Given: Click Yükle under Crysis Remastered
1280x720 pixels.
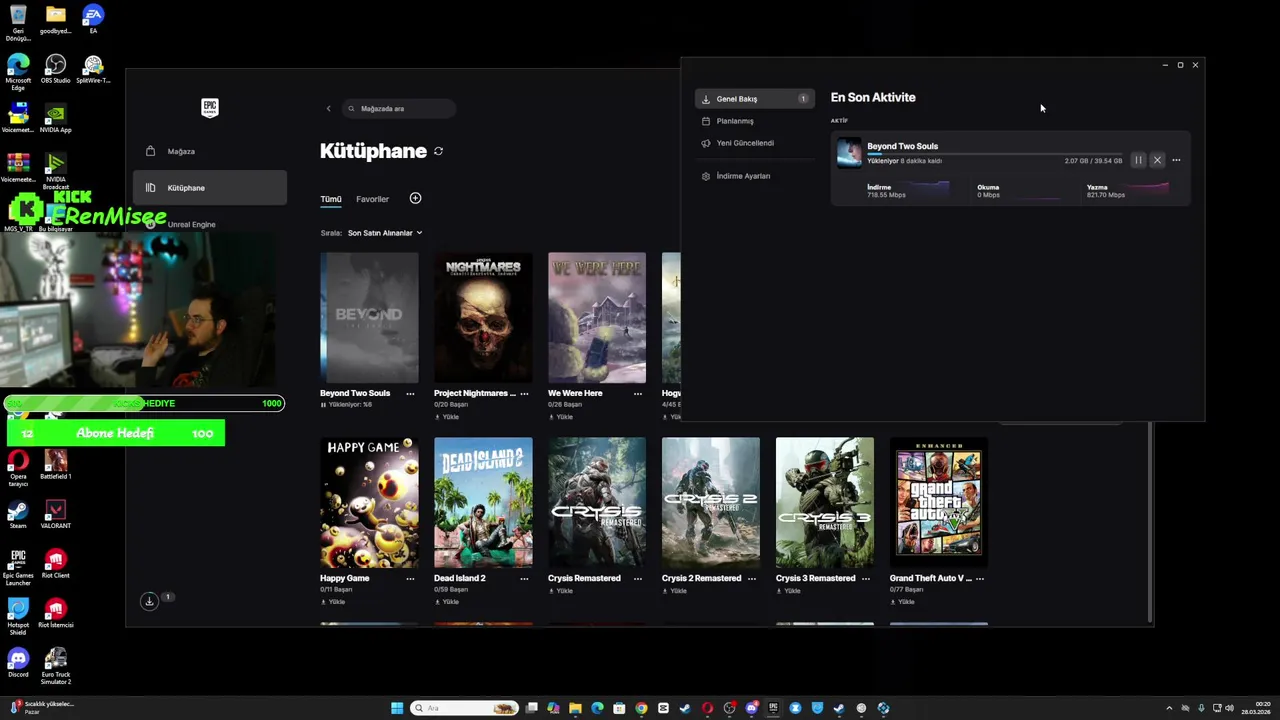Looking at the screenshot, I should 560,591.
